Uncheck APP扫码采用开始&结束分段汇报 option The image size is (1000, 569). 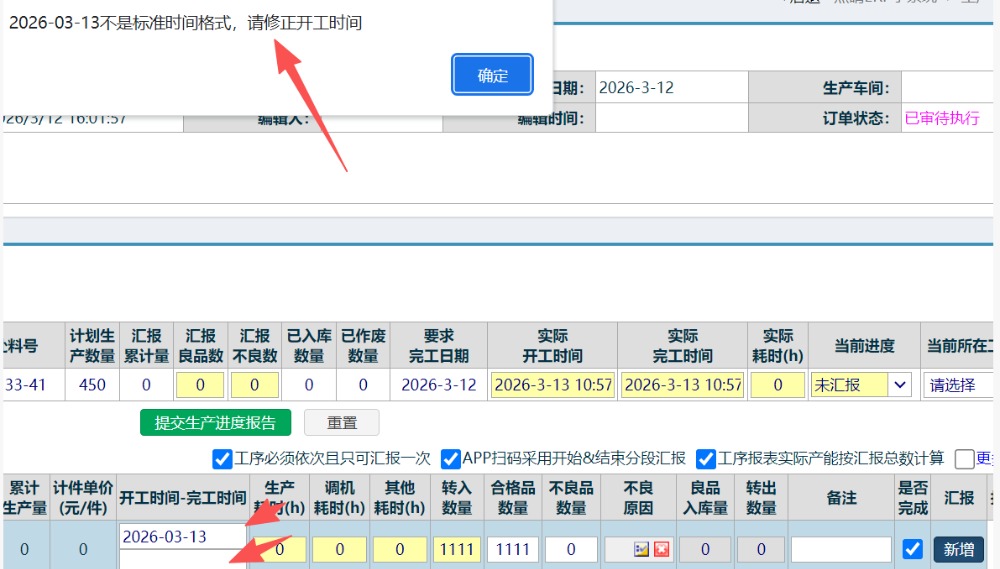coord(451,459)
